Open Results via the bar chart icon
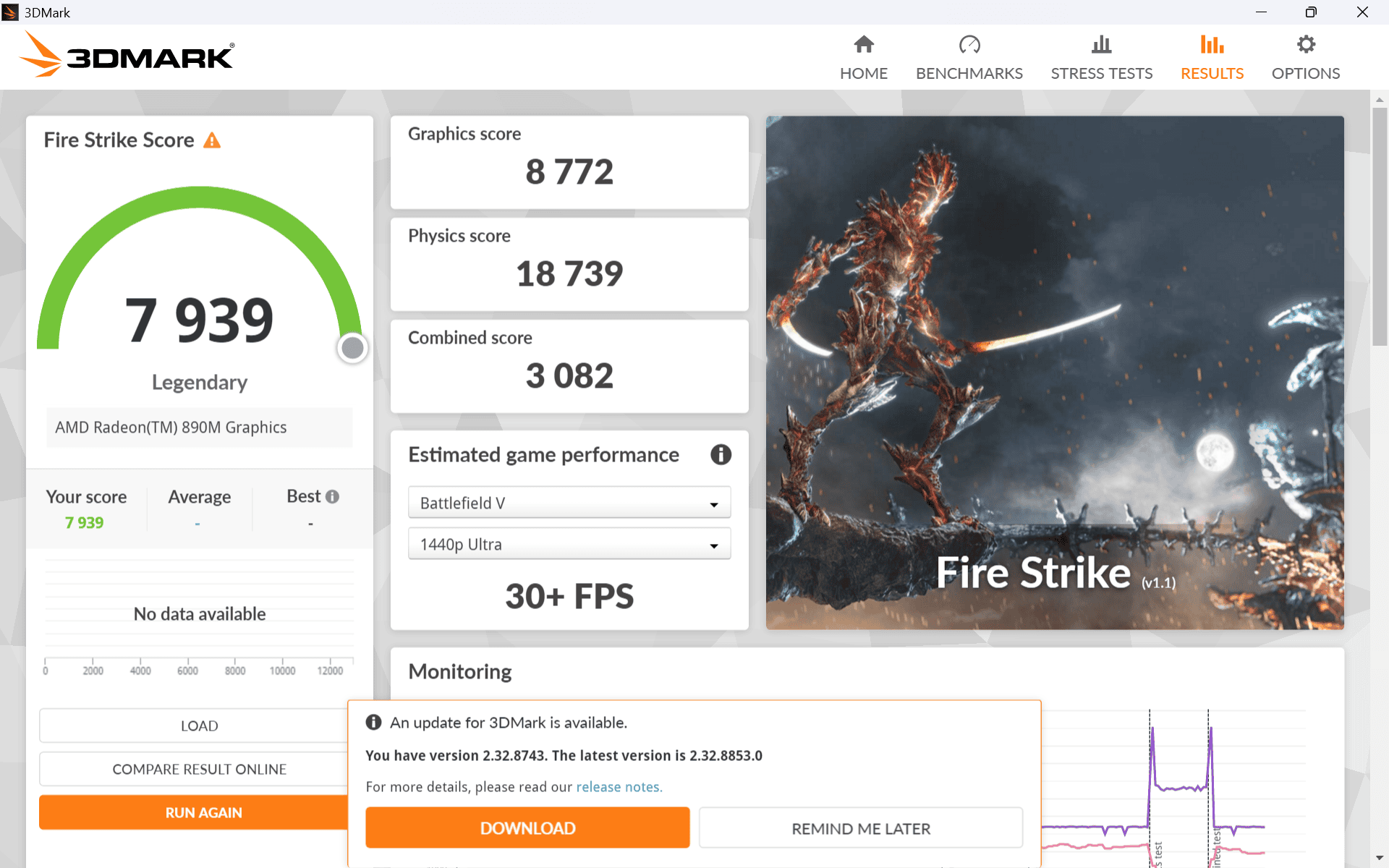Image resolution: width=1389 pixels, height=868 pixels. (x=1212, y=56)
